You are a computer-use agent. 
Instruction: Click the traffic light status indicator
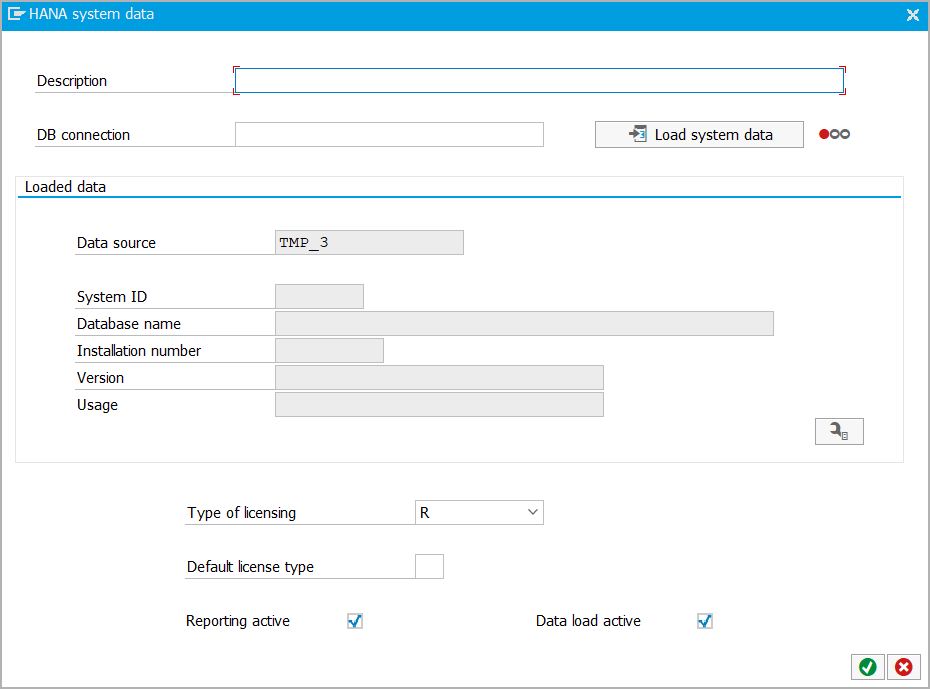pyautogui.click(x=835, y=134)
